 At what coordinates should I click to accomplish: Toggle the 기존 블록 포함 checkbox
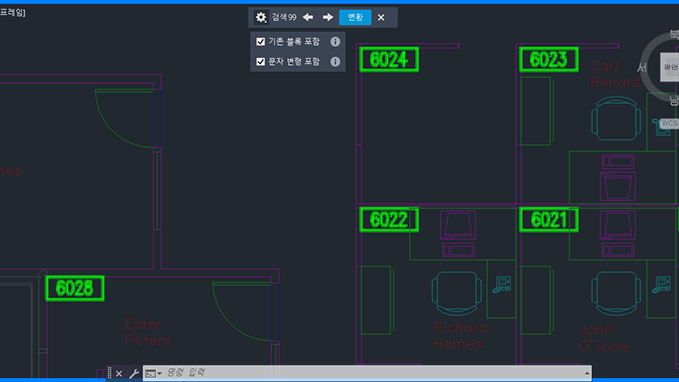[x=260, y=42]
